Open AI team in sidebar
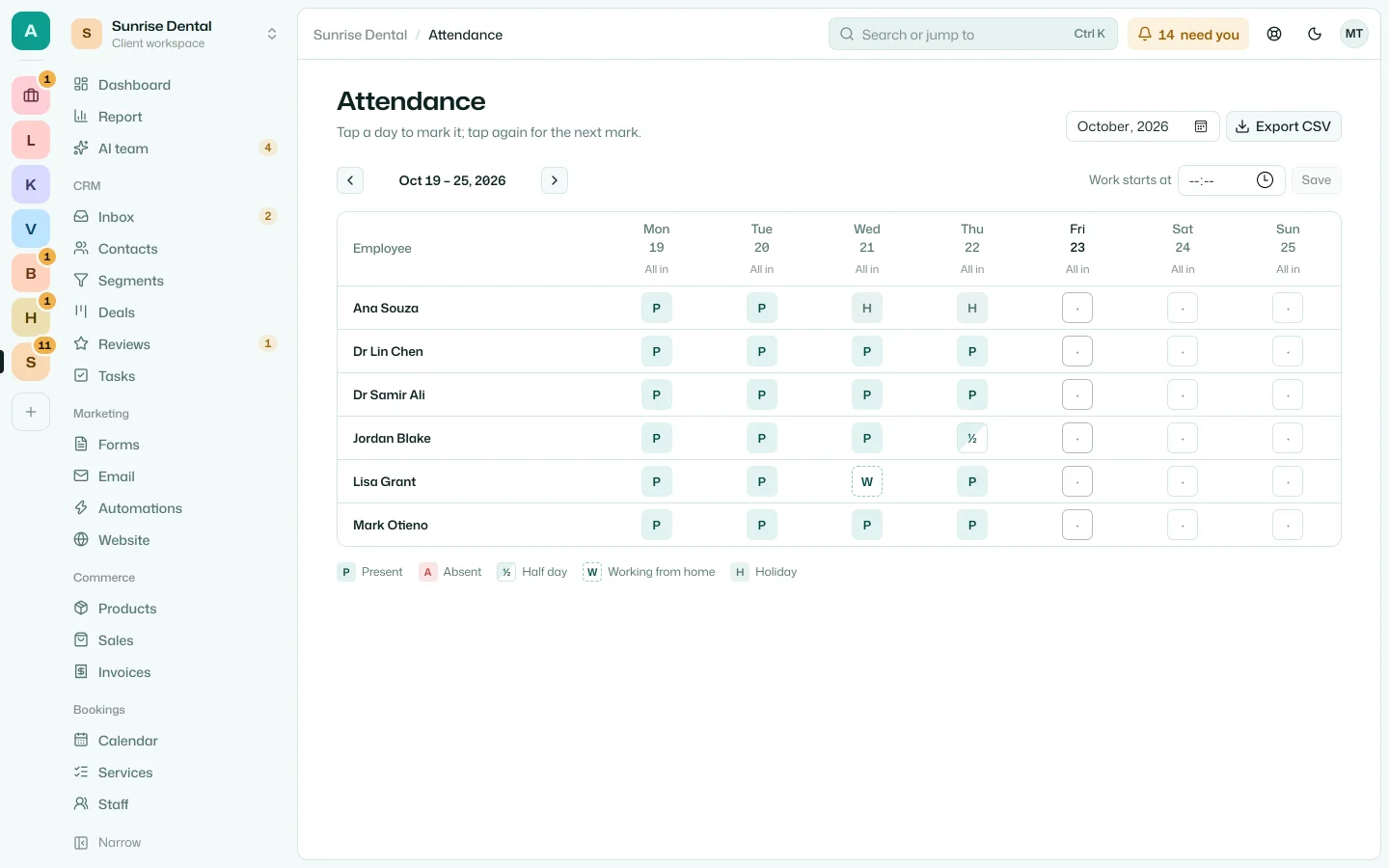Viewport: 1389px width, 868px height. 176,149
